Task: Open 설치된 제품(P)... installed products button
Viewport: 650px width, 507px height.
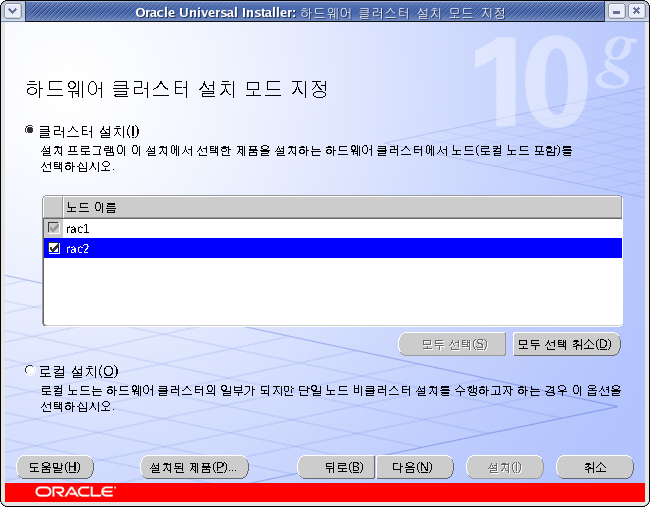Action: coord(195,467)
